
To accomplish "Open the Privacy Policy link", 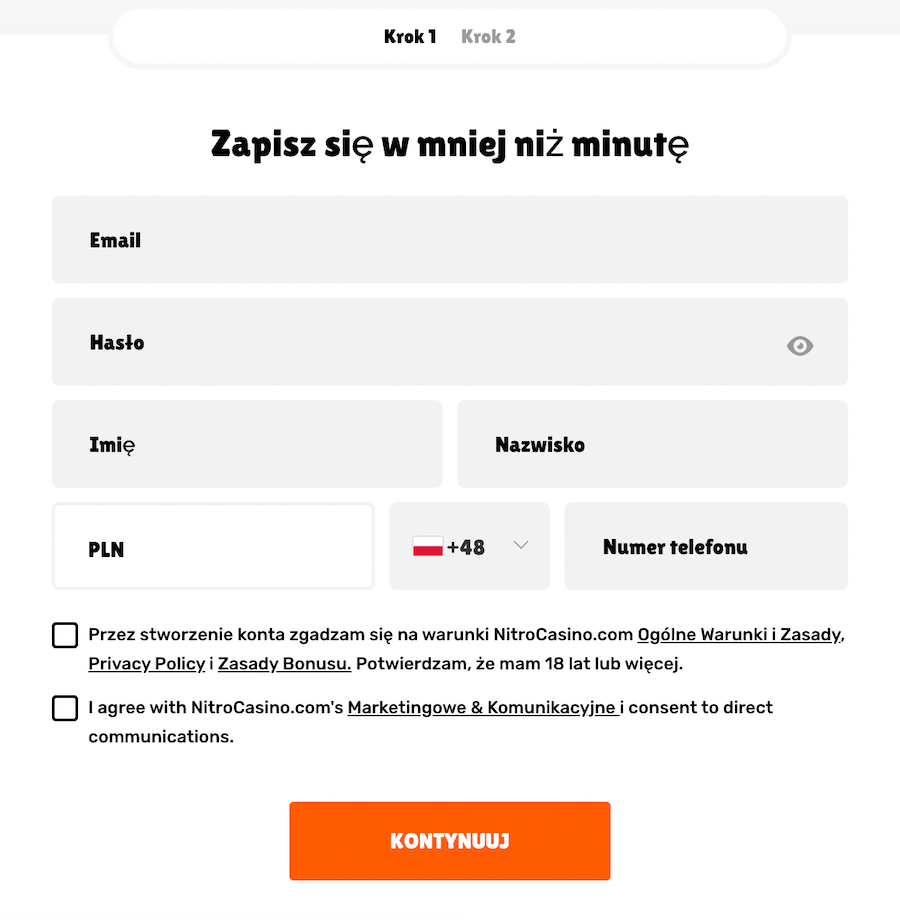I will pyautogui.click(x=147, y=664).
